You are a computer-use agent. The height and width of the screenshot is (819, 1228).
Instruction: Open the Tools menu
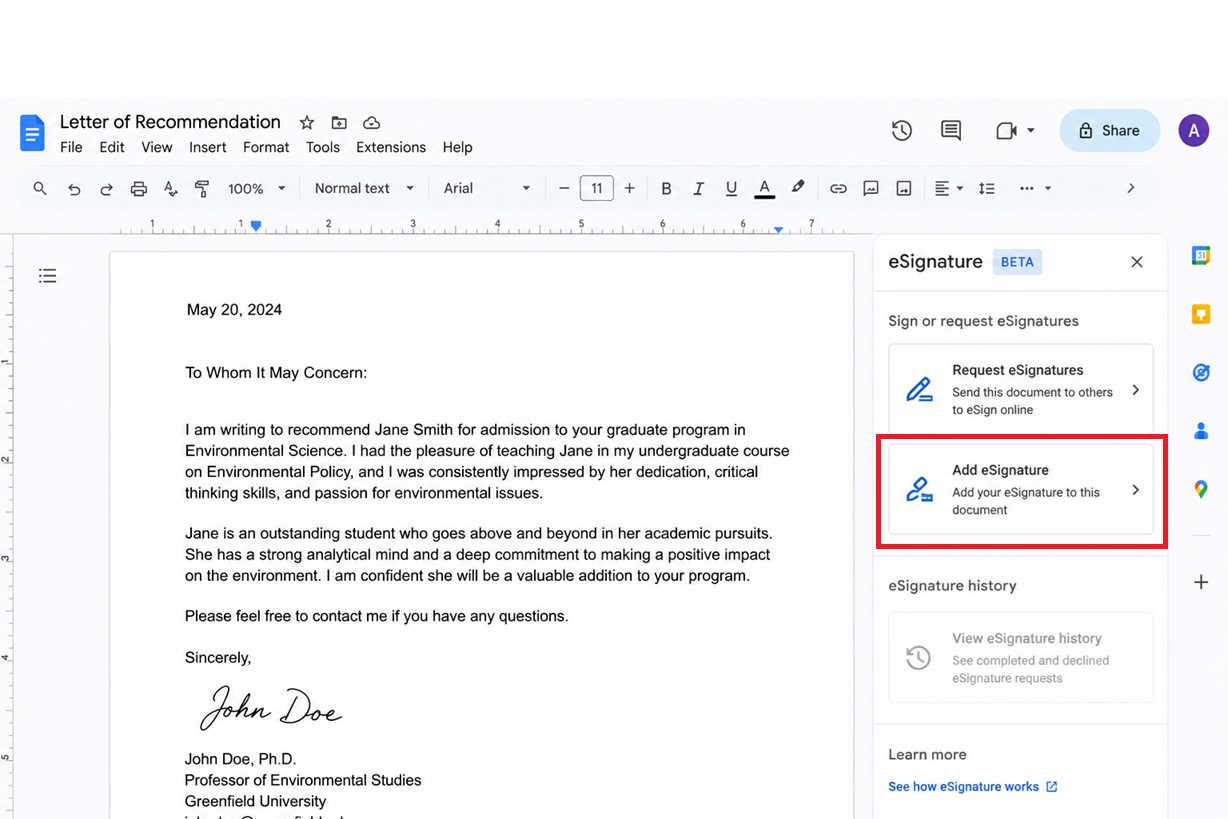323,147
